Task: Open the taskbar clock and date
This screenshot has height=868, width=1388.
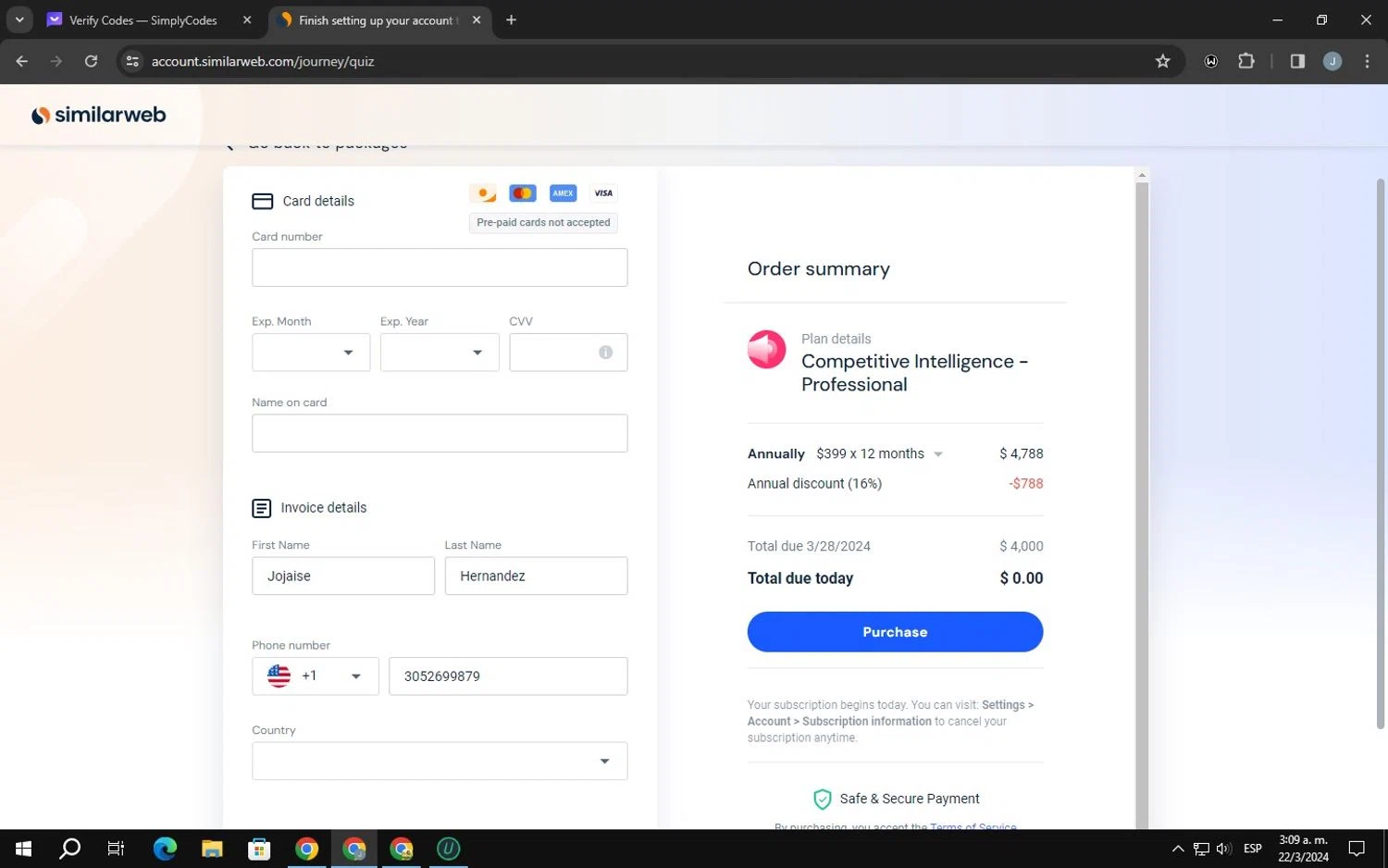Action: pos(1303,849)
